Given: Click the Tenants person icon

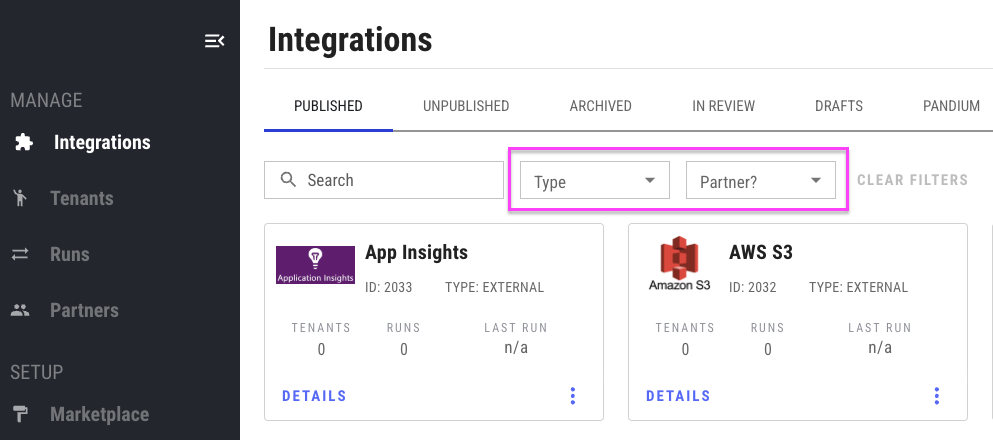Looking at the screenshot, I should point(21,198).
